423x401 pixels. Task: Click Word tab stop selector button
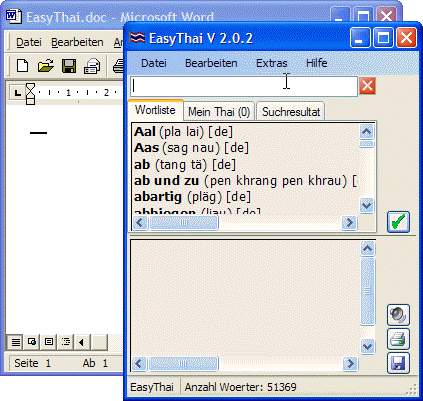[x=17, y=93]
